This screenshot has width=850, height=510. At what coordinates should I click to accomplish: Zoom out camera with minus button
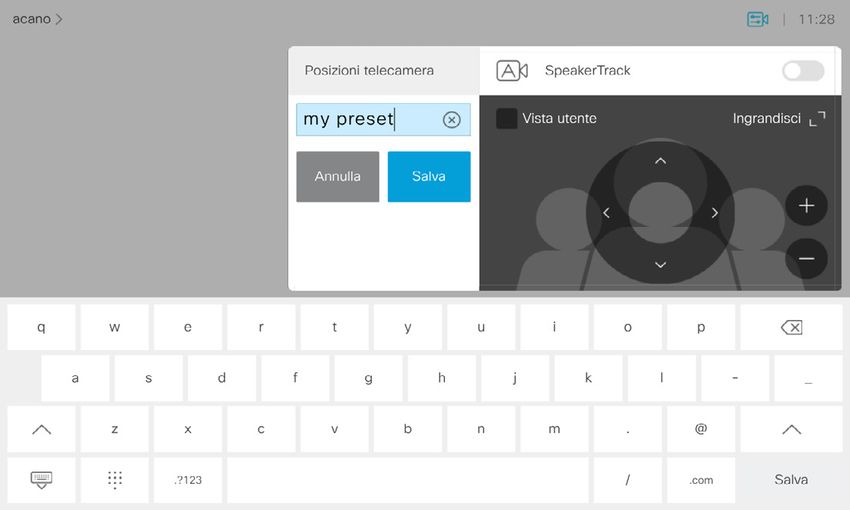(806, 259)
